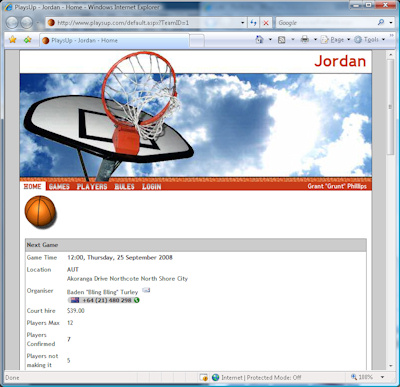Click the Add to Favorites icon
400x387 pixels.
click(27, 40)
